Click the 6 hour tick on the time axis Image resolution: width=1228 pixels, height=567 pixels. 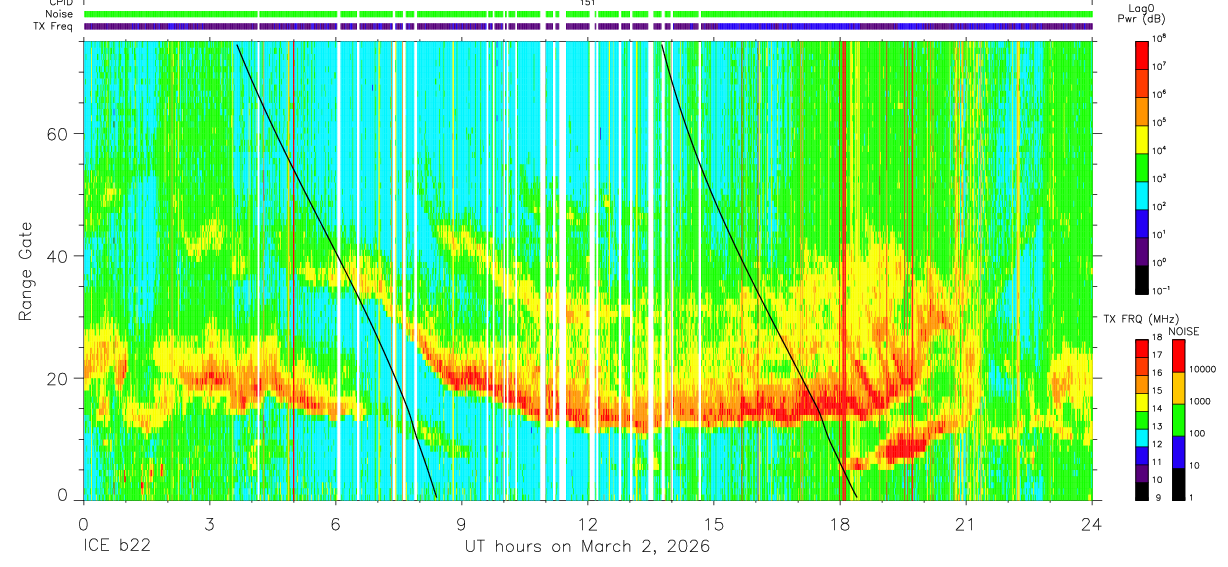(335, 523)
